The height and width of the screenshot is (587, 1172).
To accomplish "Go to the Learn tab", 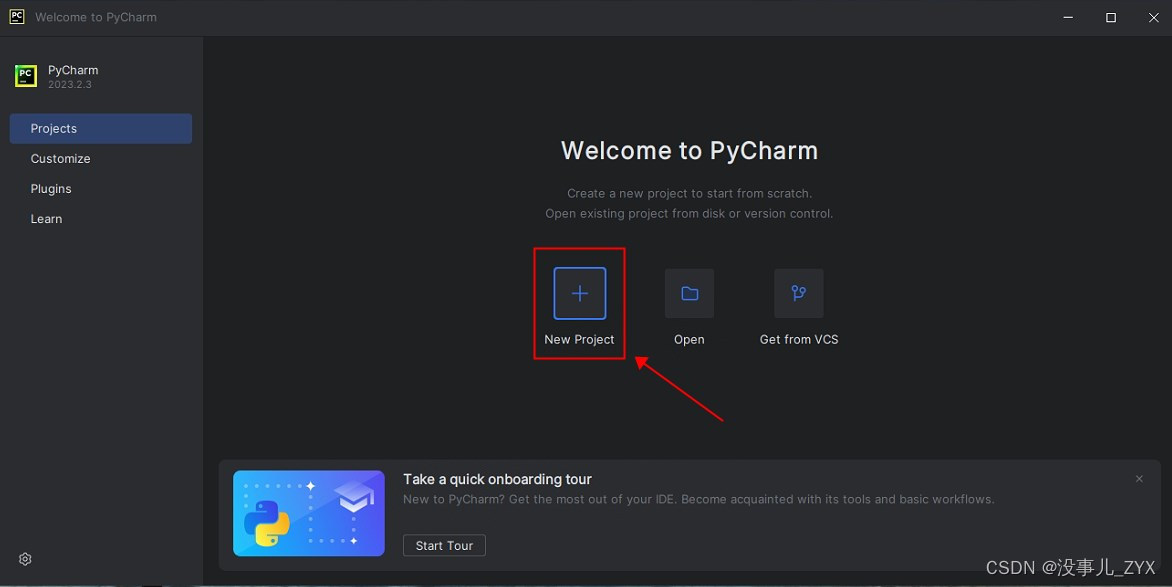I will tap(101, 218).
